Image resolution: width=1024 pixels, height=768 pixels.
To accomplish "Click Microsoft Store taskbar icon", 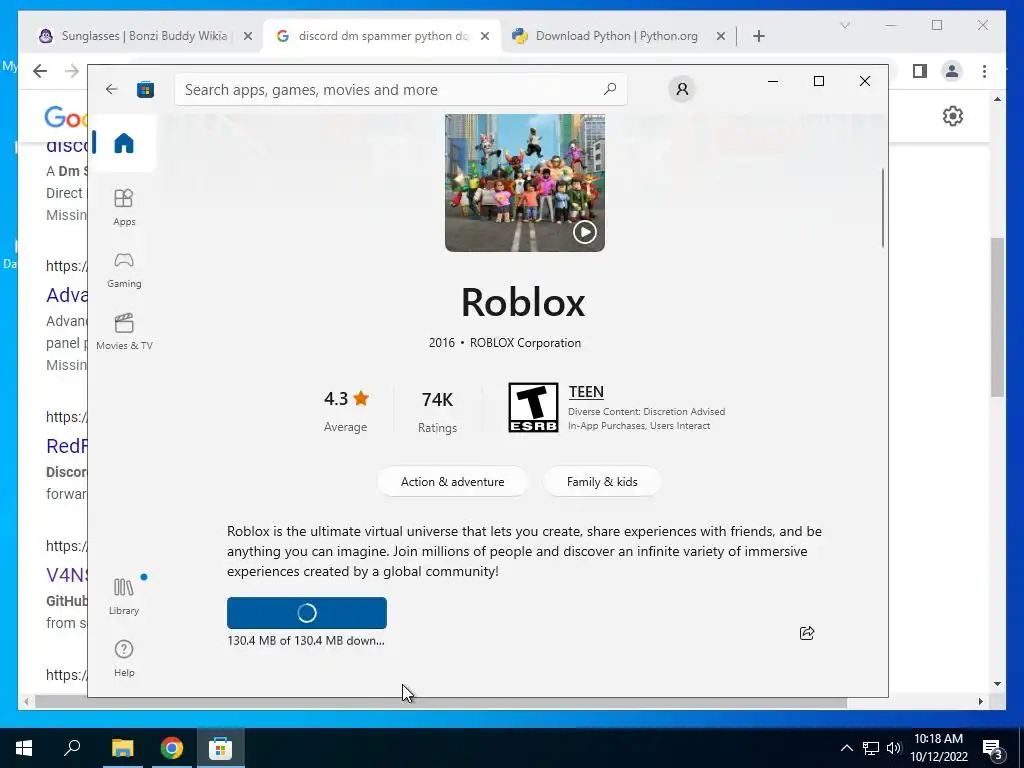I will [x=221, y=748].
